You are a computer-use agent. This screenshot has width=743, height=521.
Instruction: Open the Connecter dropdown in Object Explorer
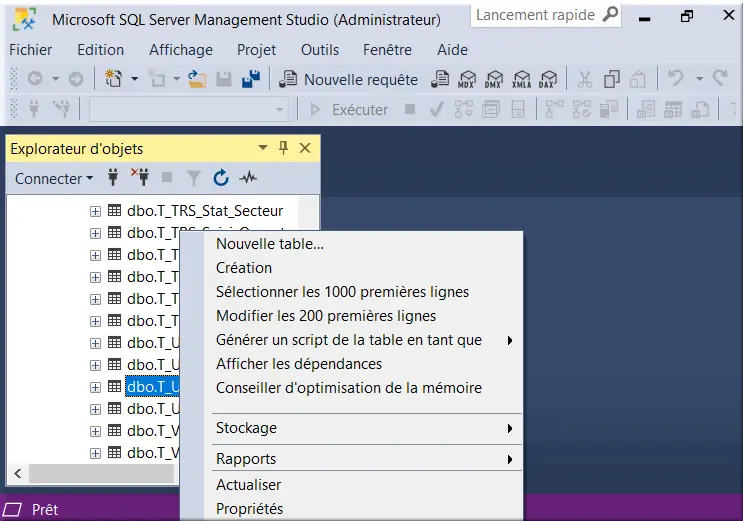tap(54, 178)
